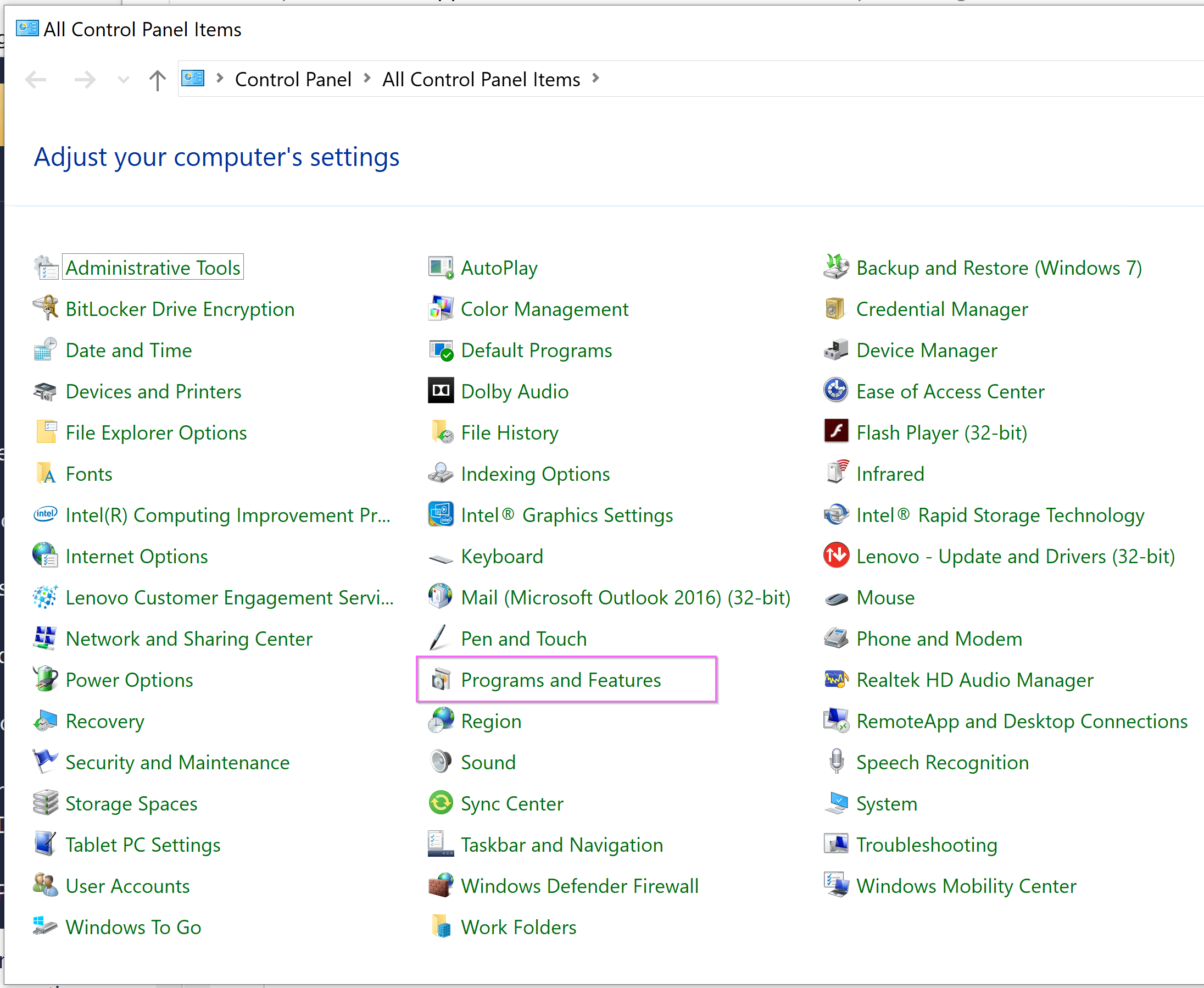Click the Lenovo Update and Drivers icon
1204x988 pixels.
(836, 556)
